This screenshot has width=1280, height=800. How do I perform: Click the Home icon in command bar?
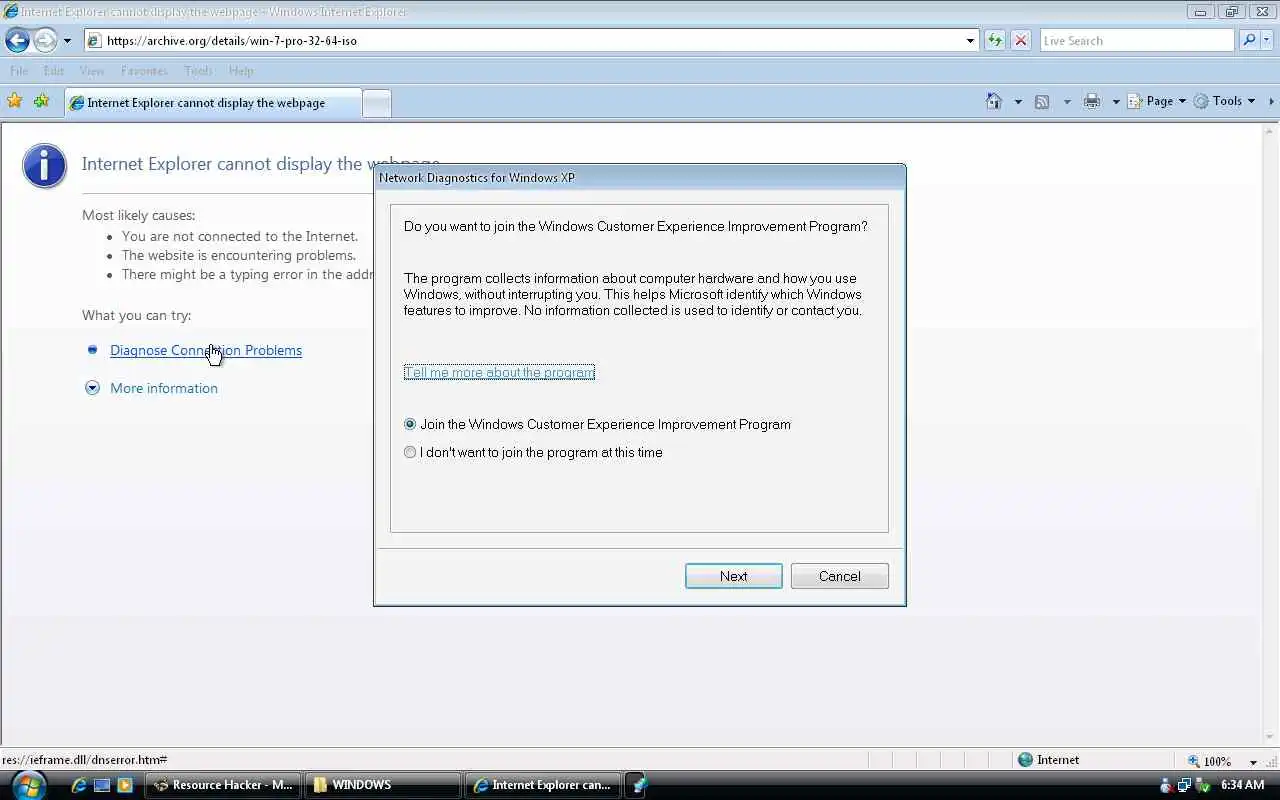tap(994, 101)
